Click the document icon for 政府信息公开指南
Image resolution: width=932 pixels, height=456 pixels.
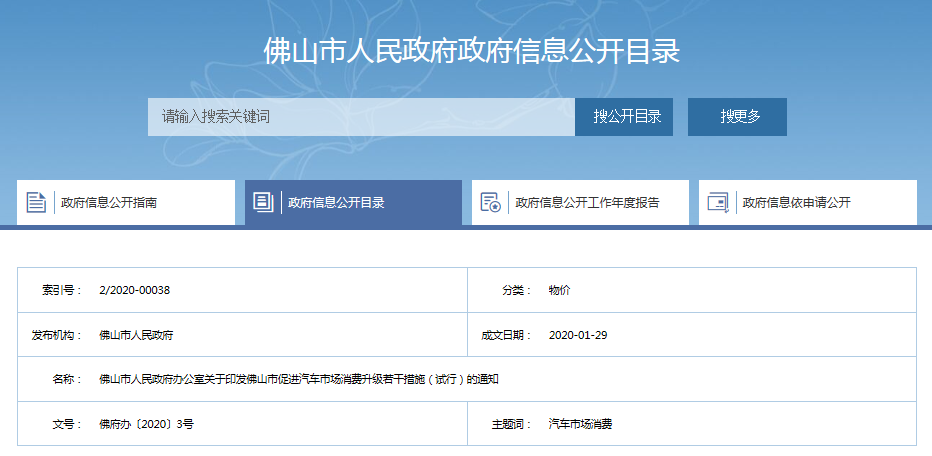click(x=36, y=202)
